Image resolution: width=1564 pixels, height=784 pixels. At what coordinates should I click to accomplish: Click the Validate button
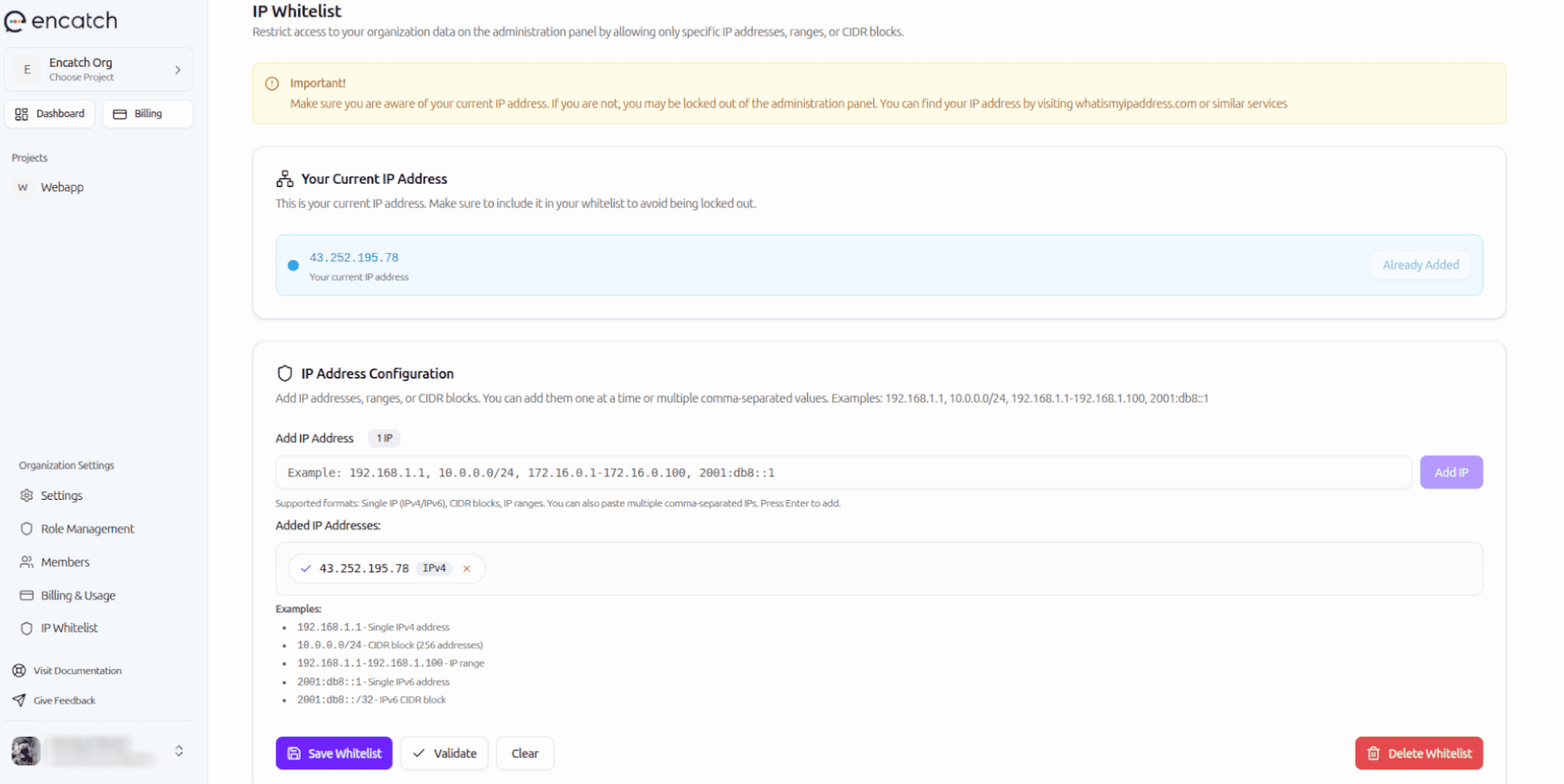point(444,753)
